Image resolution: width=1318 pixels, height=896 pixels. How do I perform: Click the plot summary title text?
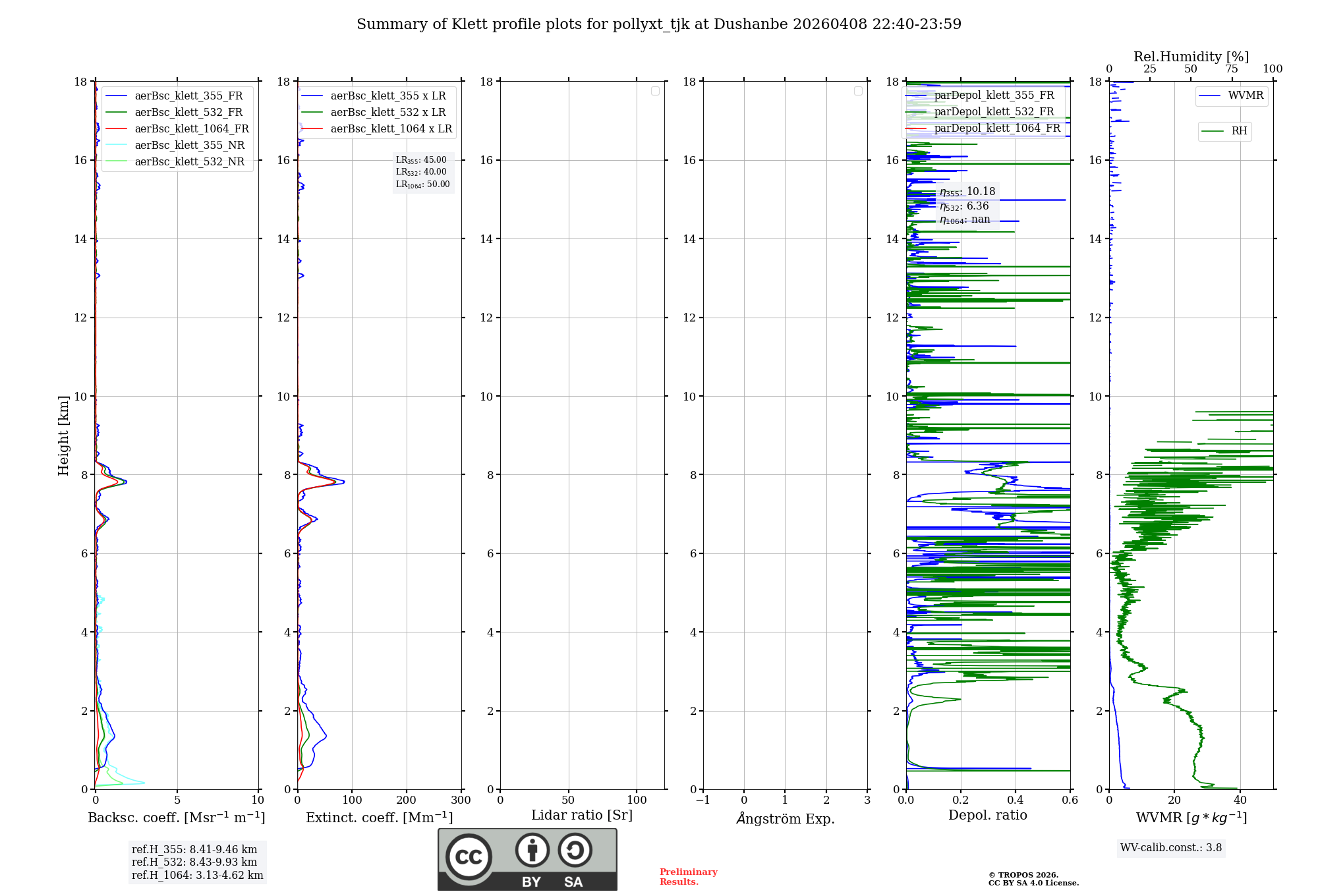(x=658, y=24)
